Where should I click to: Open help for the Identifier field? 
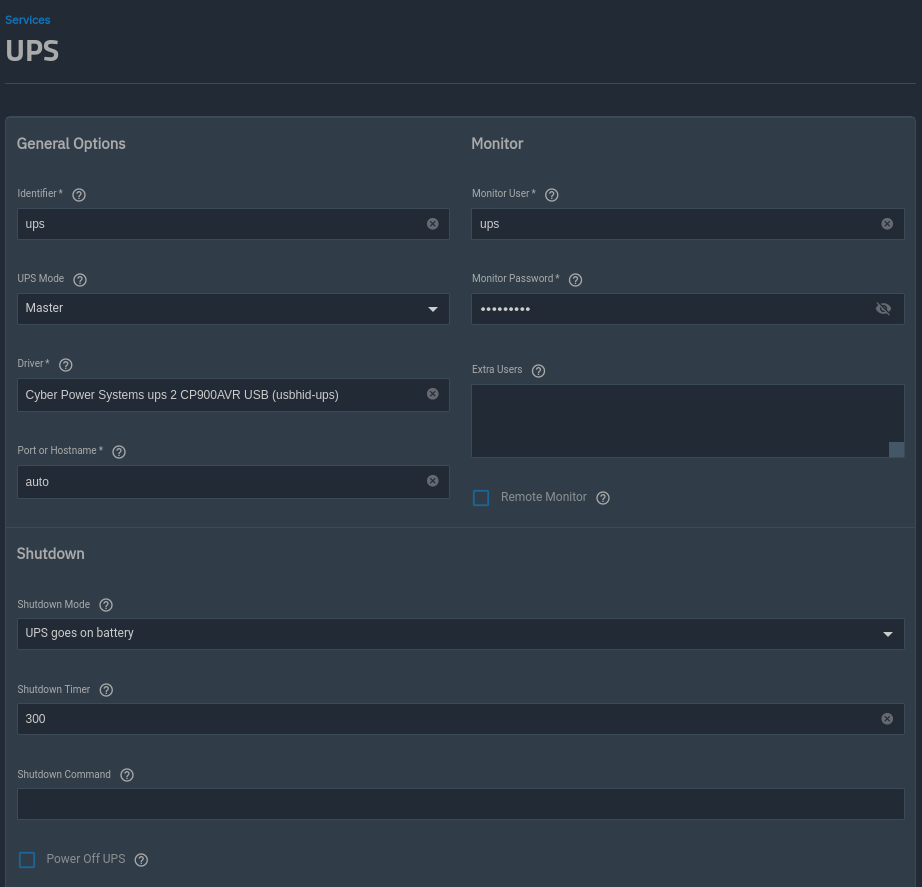click(x=79, y=194)
